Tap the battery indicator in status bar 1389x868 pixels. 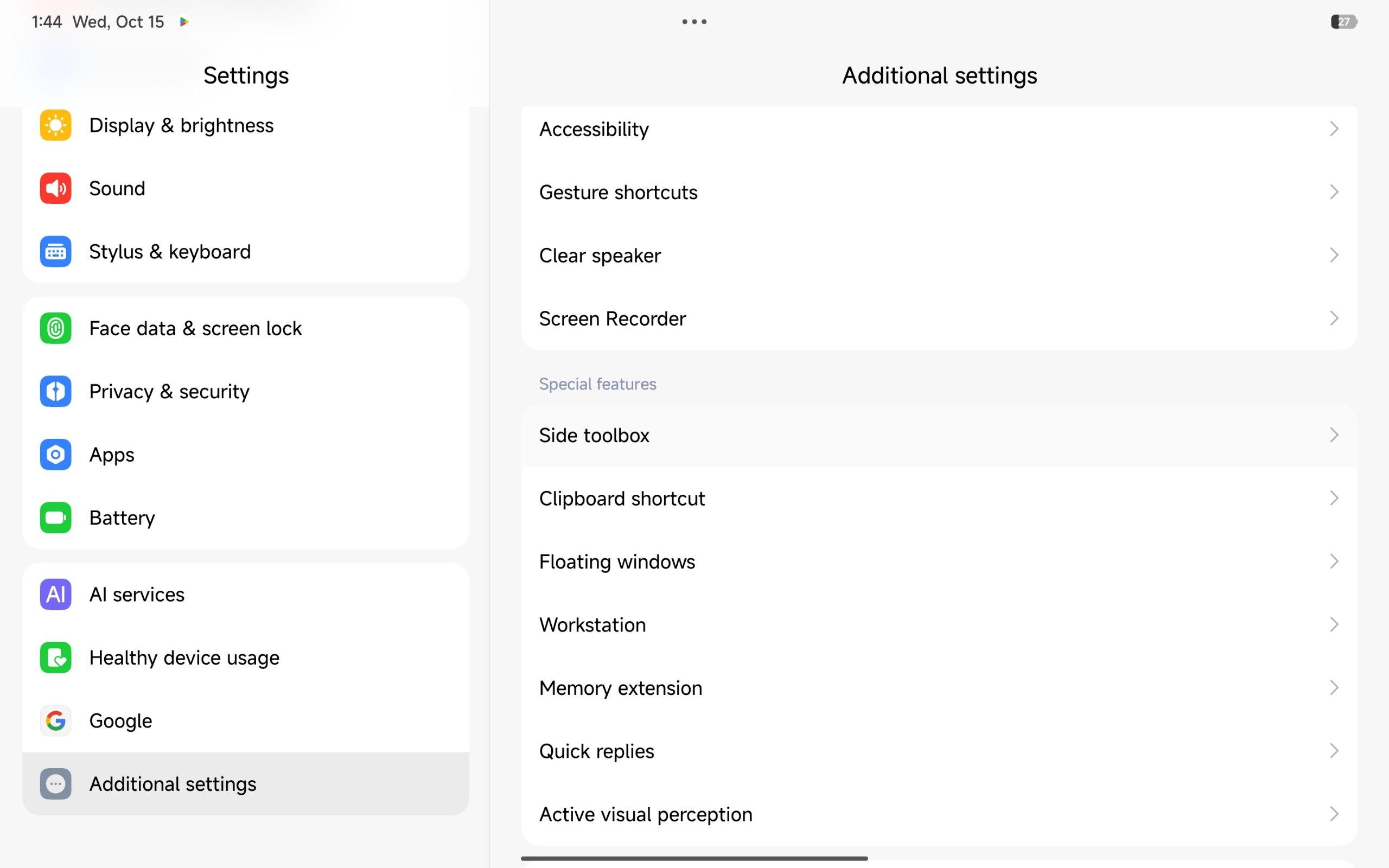(1343, 22)
